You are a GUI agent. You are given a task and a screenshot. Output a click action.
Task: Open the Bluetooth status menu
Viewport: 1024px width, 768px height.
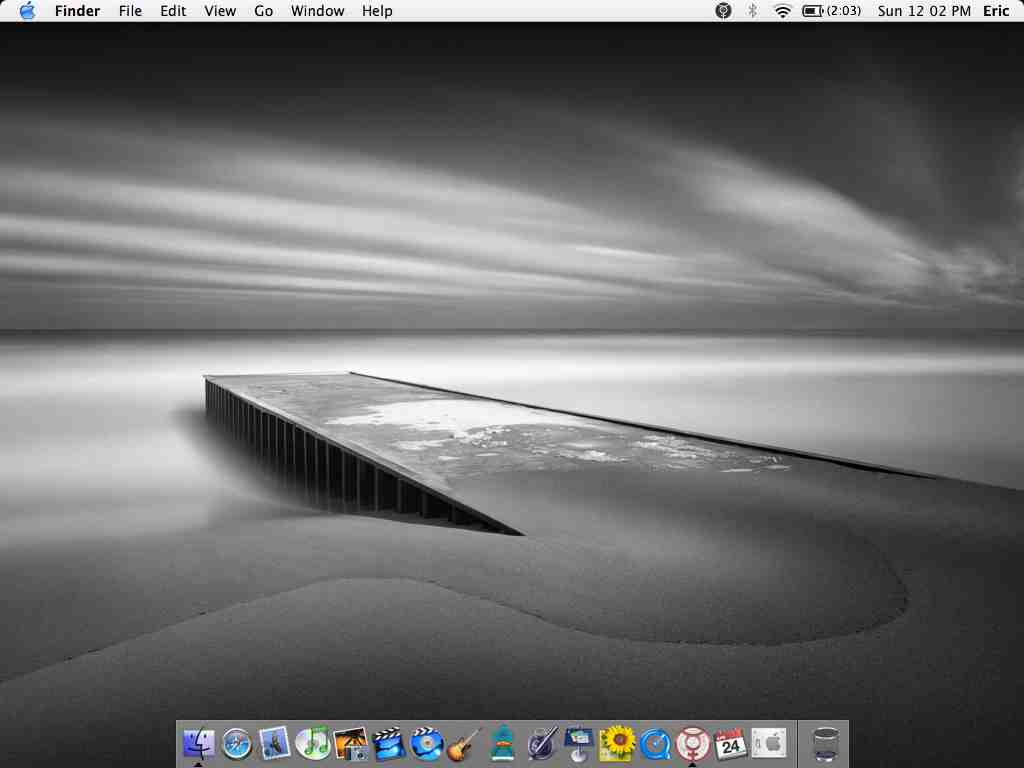pyautogui.click(x=752, y=11)
